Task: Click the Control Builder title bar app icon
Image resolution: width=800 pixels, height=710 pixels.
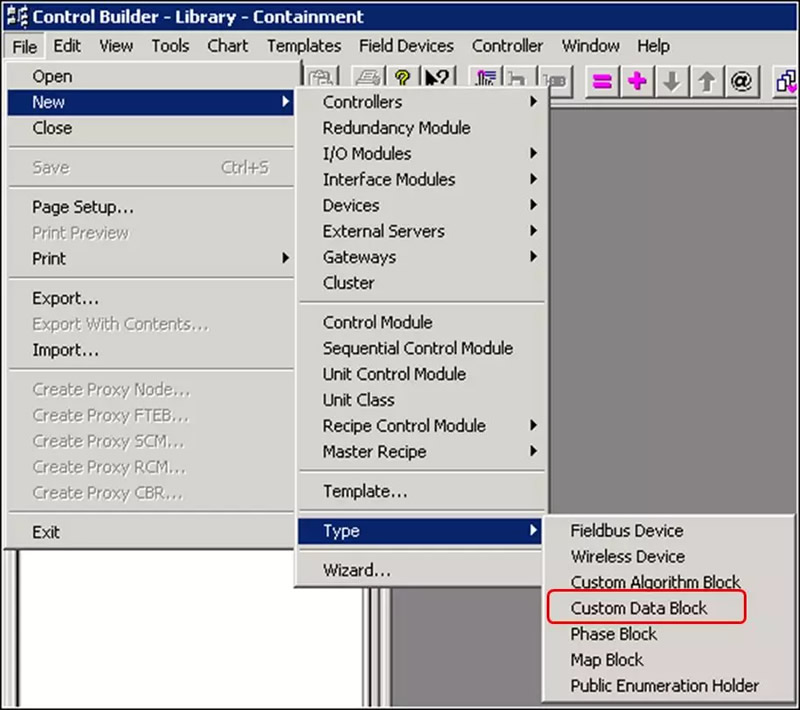Action: point(17,17)
